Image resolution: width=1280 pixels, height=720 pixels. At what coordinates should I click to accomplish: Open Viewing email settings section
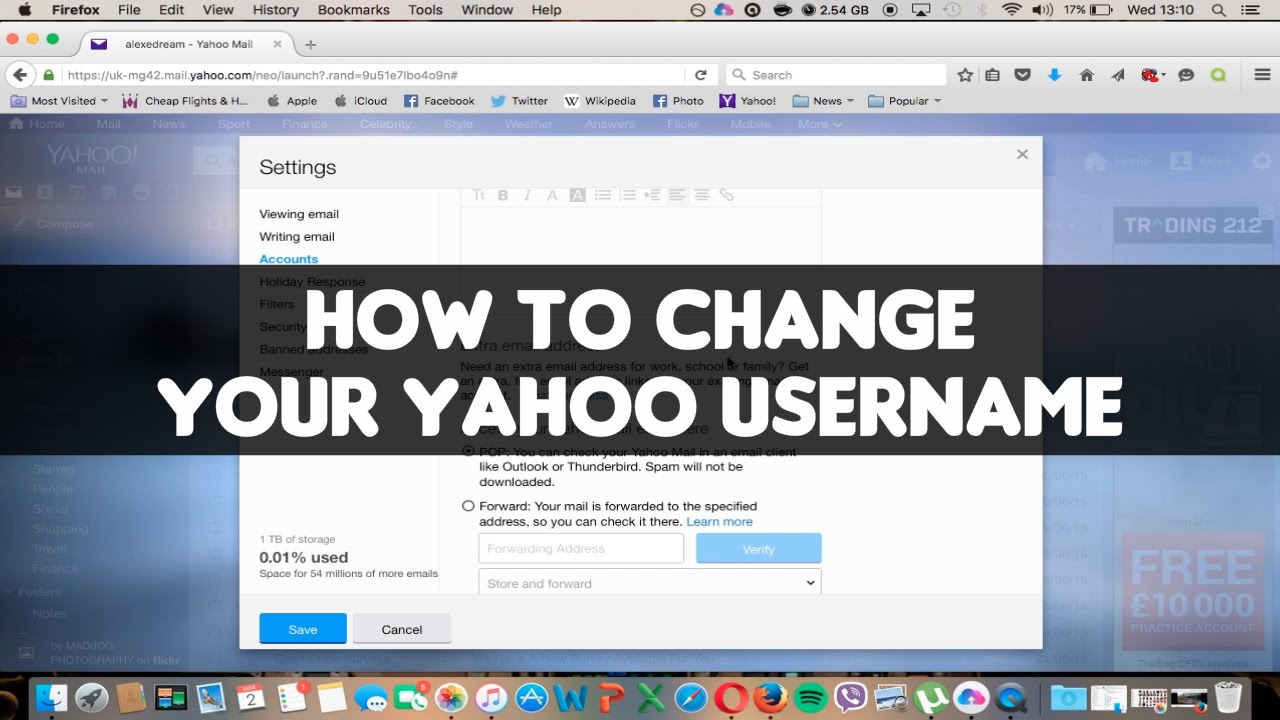pos(299,214)
